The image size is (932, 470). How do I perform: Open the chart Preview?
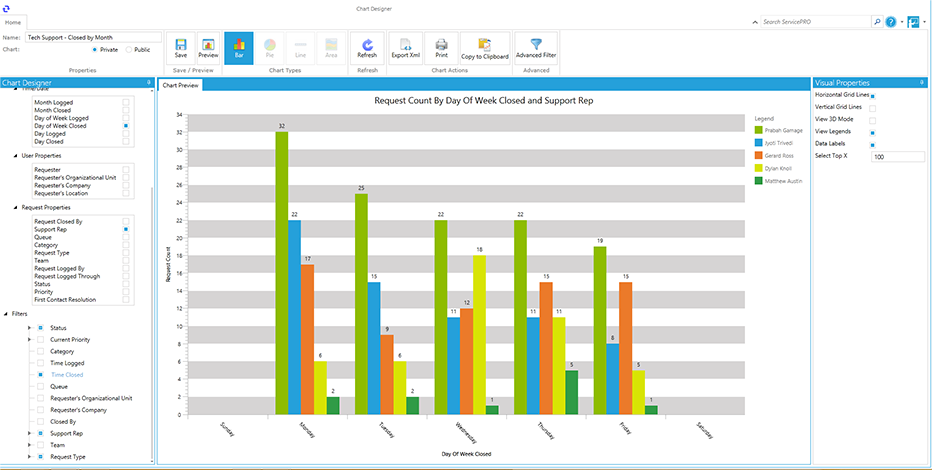(x=208, y=48)
